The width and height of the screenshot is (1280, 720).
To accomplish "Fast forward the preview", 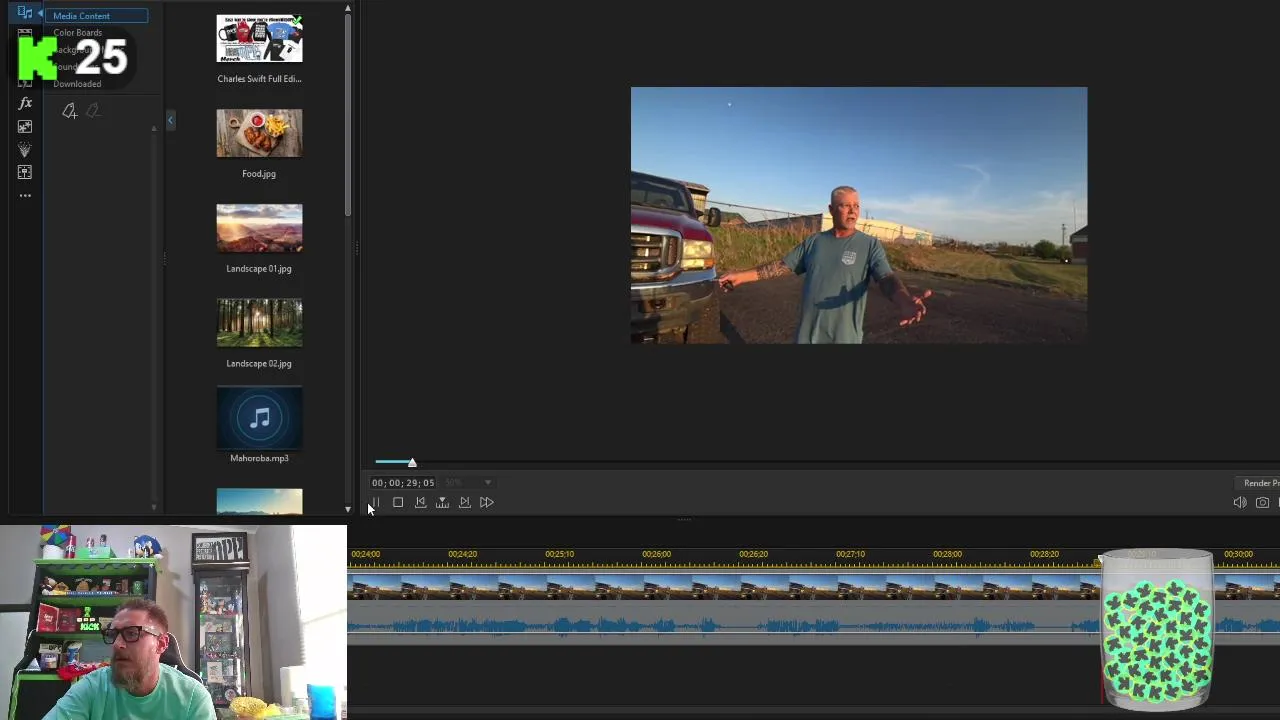I will (486, 502).
